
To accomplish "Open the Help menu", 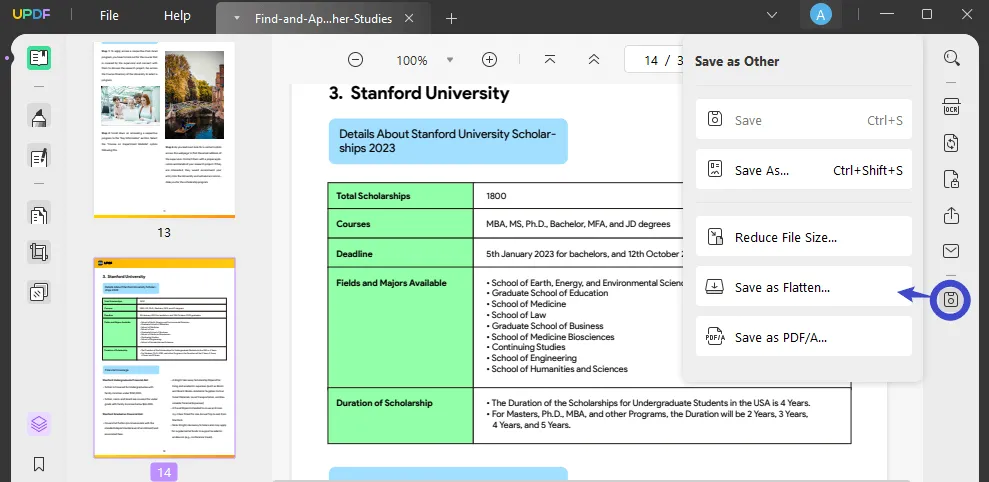I will pos(177,16).
